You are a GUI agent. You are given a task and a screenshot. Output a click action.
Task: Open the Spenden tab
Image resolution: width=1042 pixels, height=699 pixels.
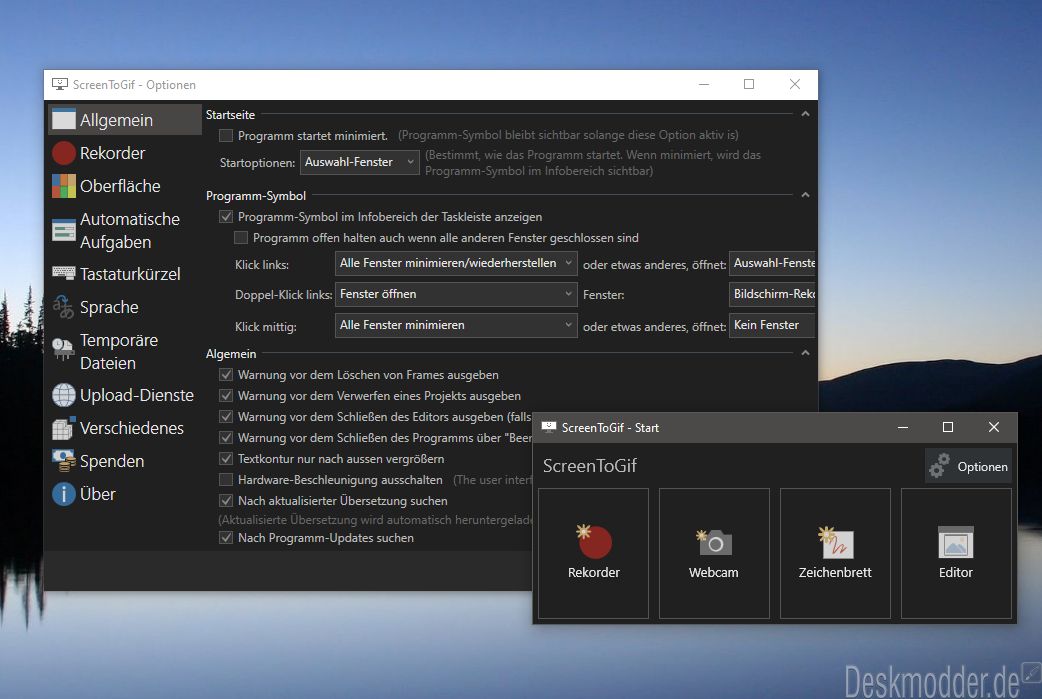pyautogui.click(x=125, y=460)
